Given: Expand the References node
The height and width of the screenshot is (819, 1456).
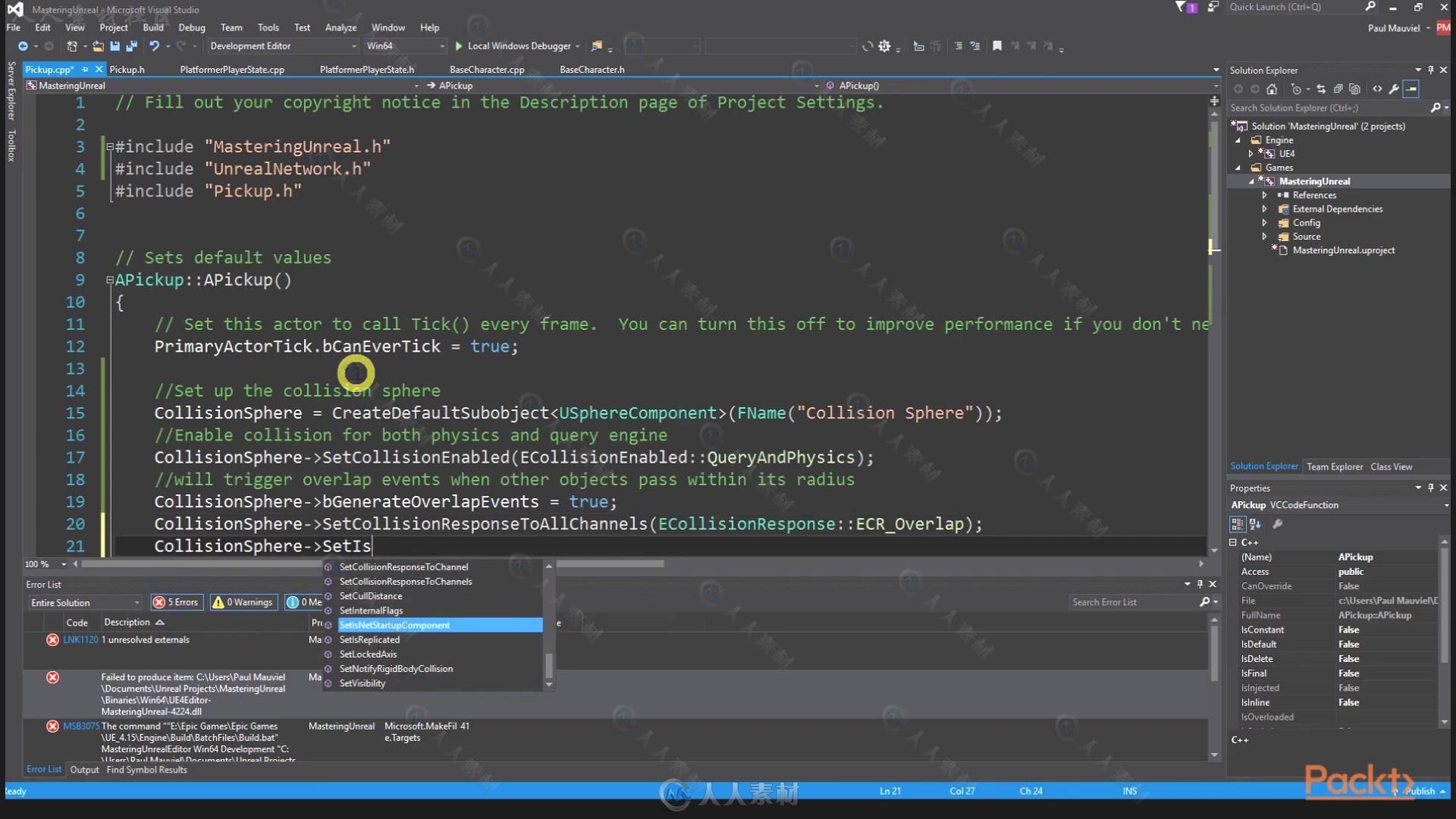Looking at the screenshot, I should point(1264,196).
